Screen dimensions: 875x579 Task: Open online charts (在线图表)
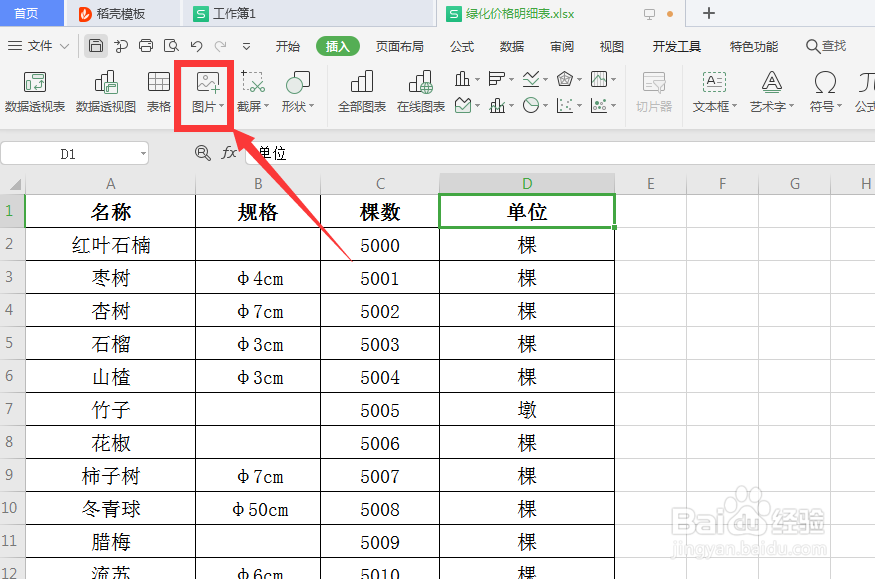click(x=421, y=92)
